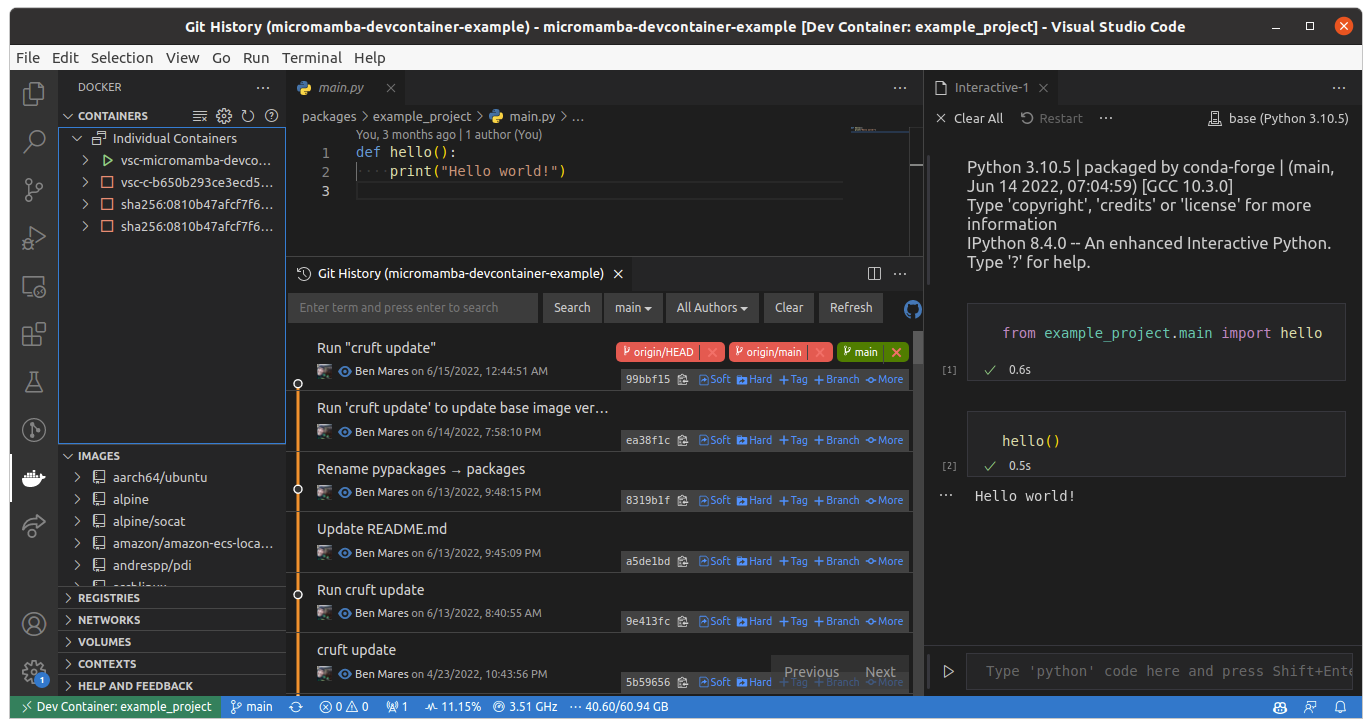
Task: Refresh the Containers list
Action: [x=248, y=116]
